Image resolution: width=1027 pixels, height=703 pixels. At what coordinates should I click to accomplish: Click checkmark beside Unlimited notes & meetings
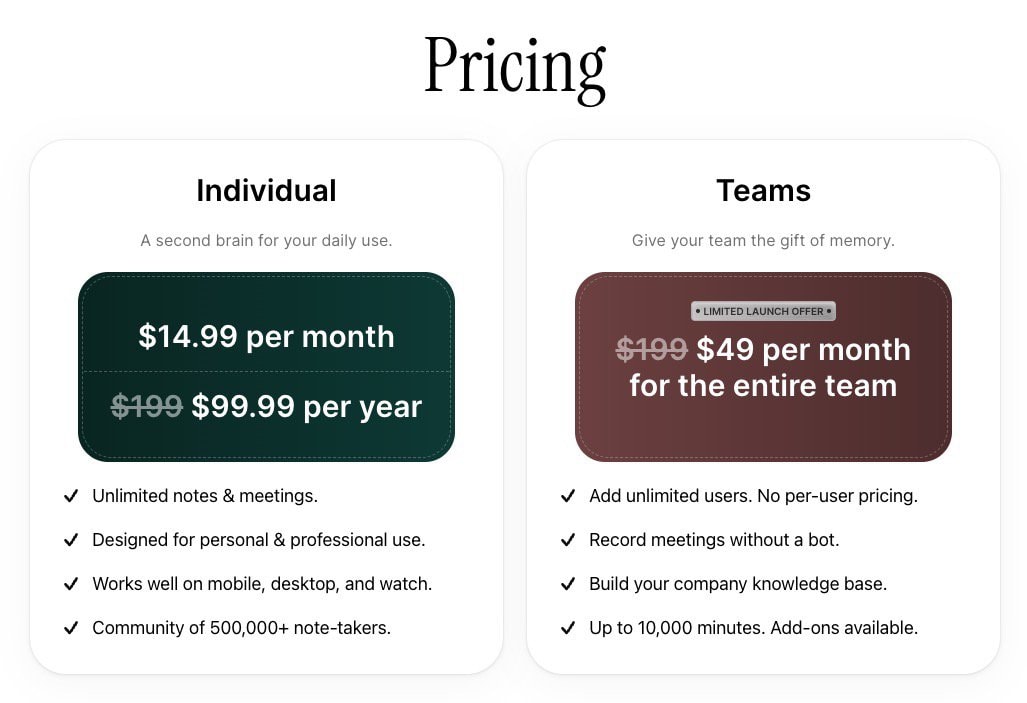71,496
